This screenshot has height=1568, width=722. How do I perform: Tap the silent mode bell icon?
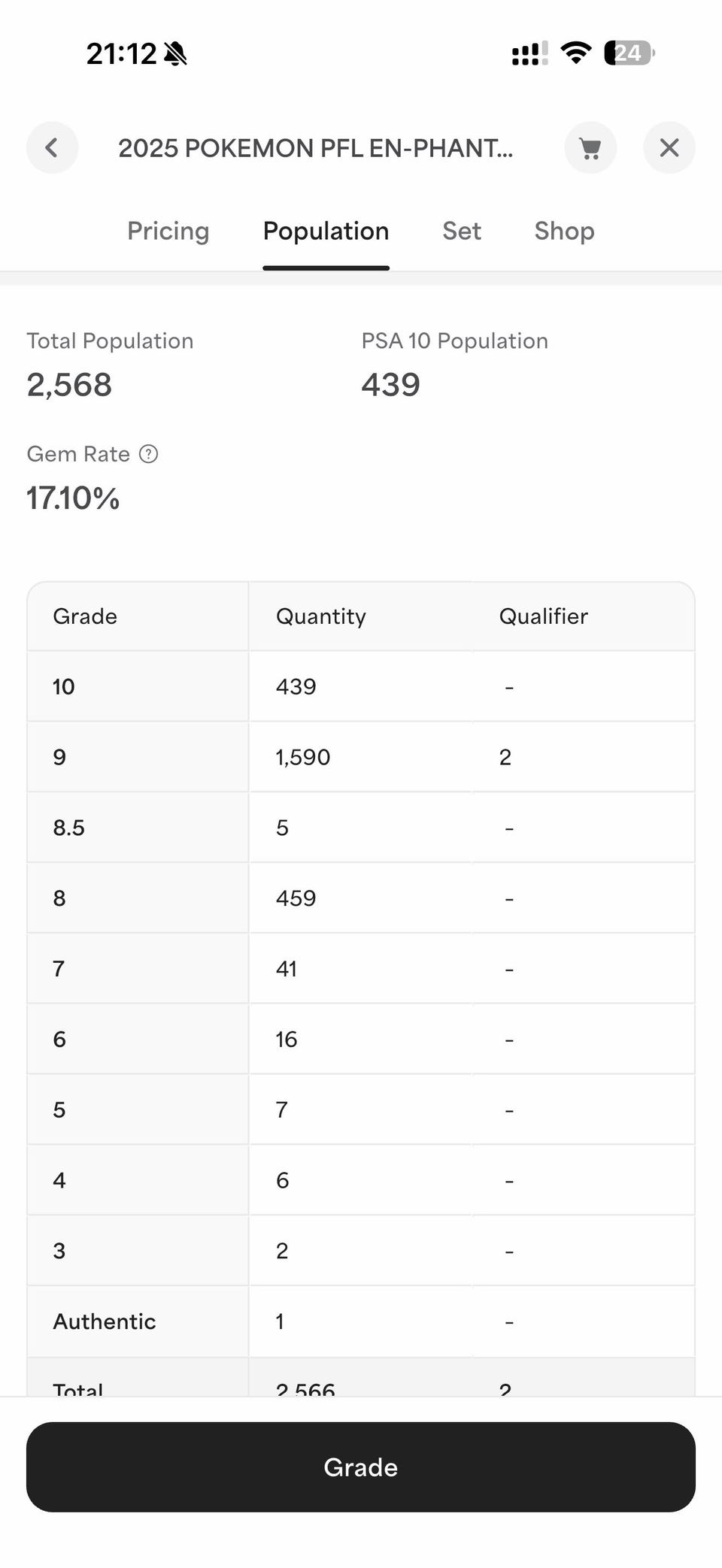coord(175,54)
